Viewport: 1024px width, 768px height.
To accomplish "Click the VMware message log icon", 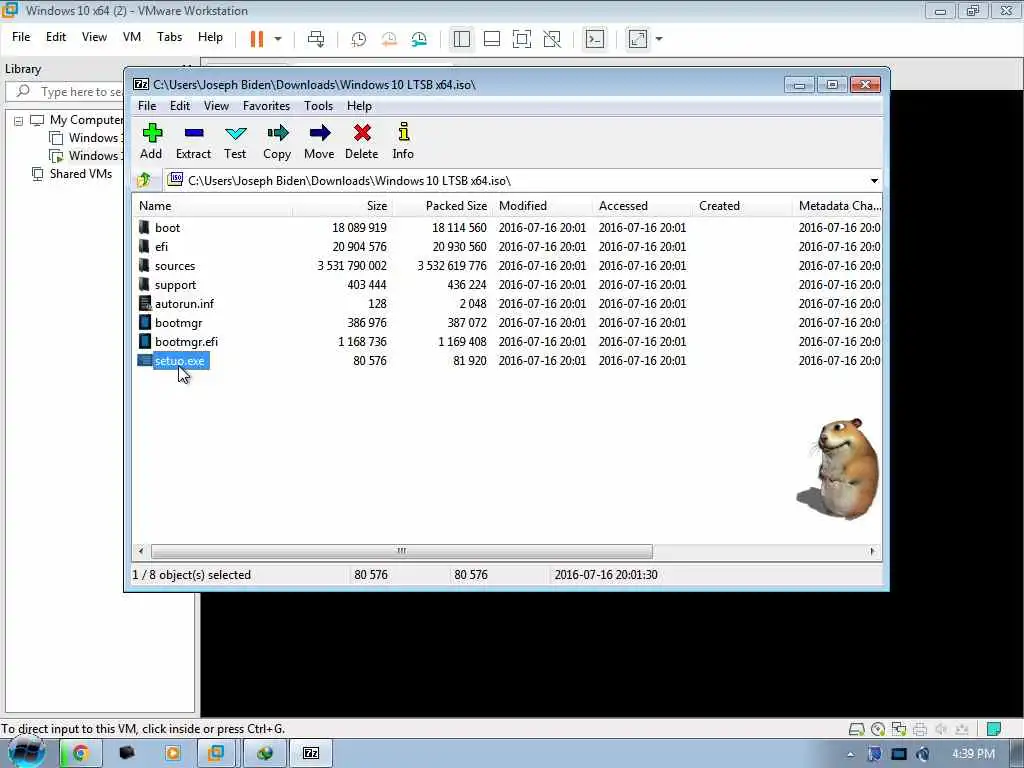I will (994, 729).
